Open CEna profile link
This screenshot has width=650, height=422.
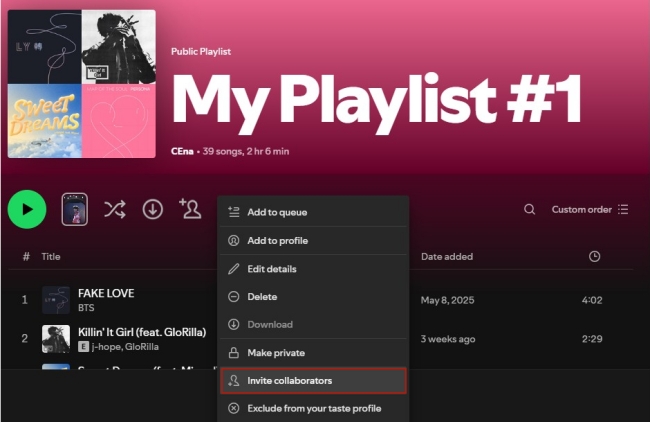click(x=182, y=151)
